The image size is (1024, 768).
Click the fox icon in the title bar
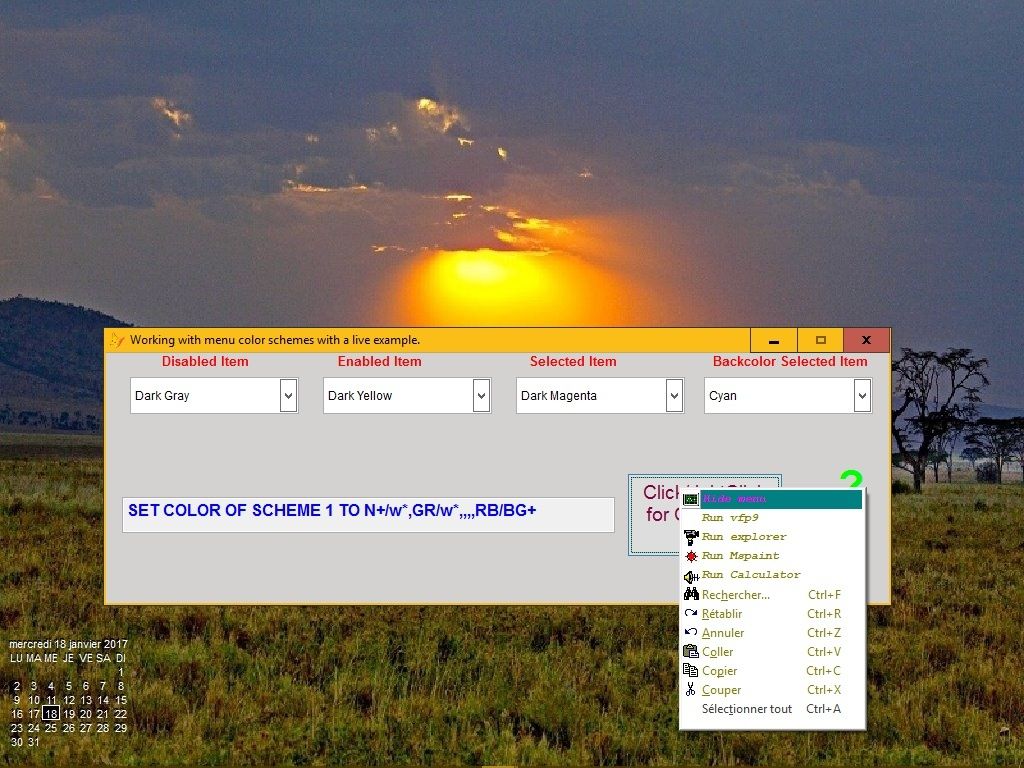coord(117,340)
